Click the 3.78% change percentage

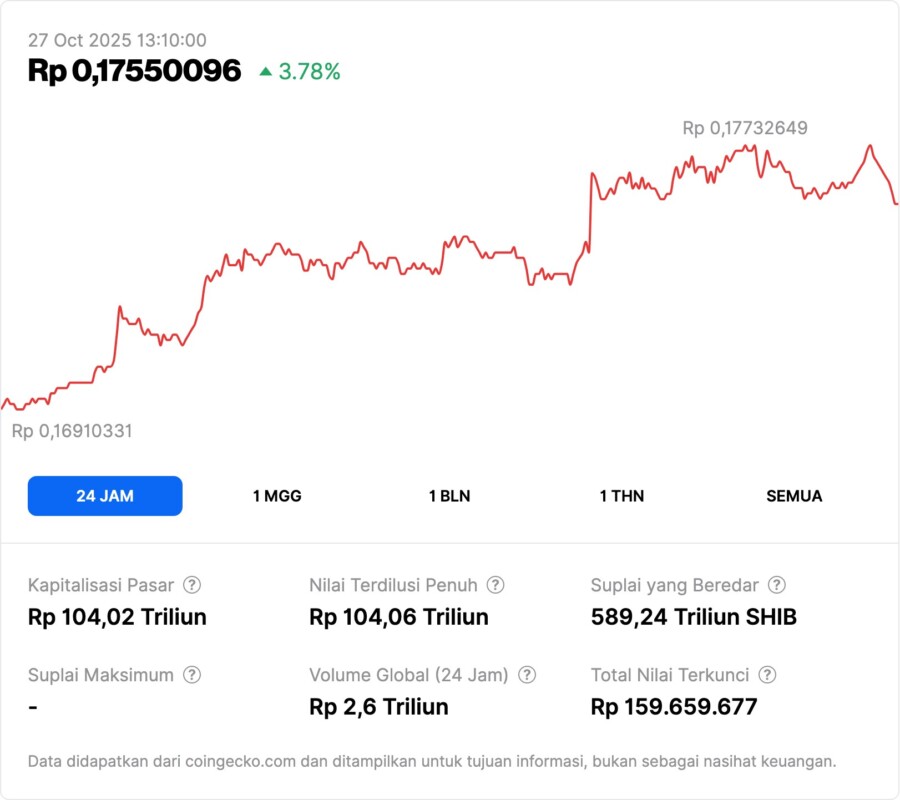(x=309, y=71)
